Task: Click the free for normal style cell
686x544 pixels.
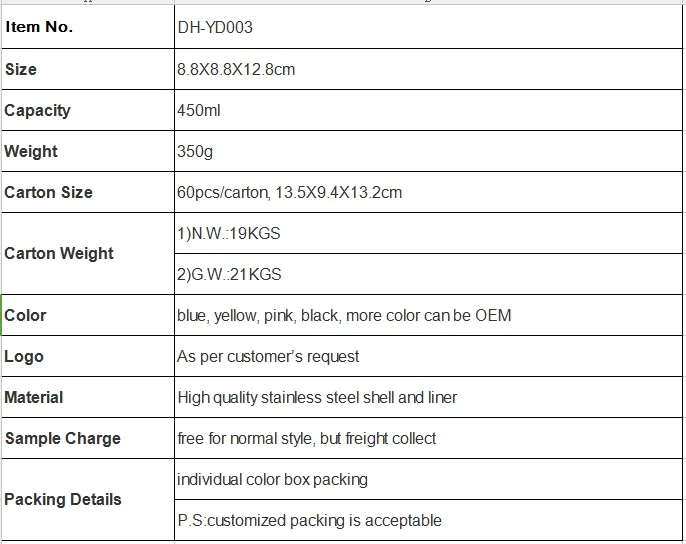Action: pyautogui.click(x=428, y=439)
